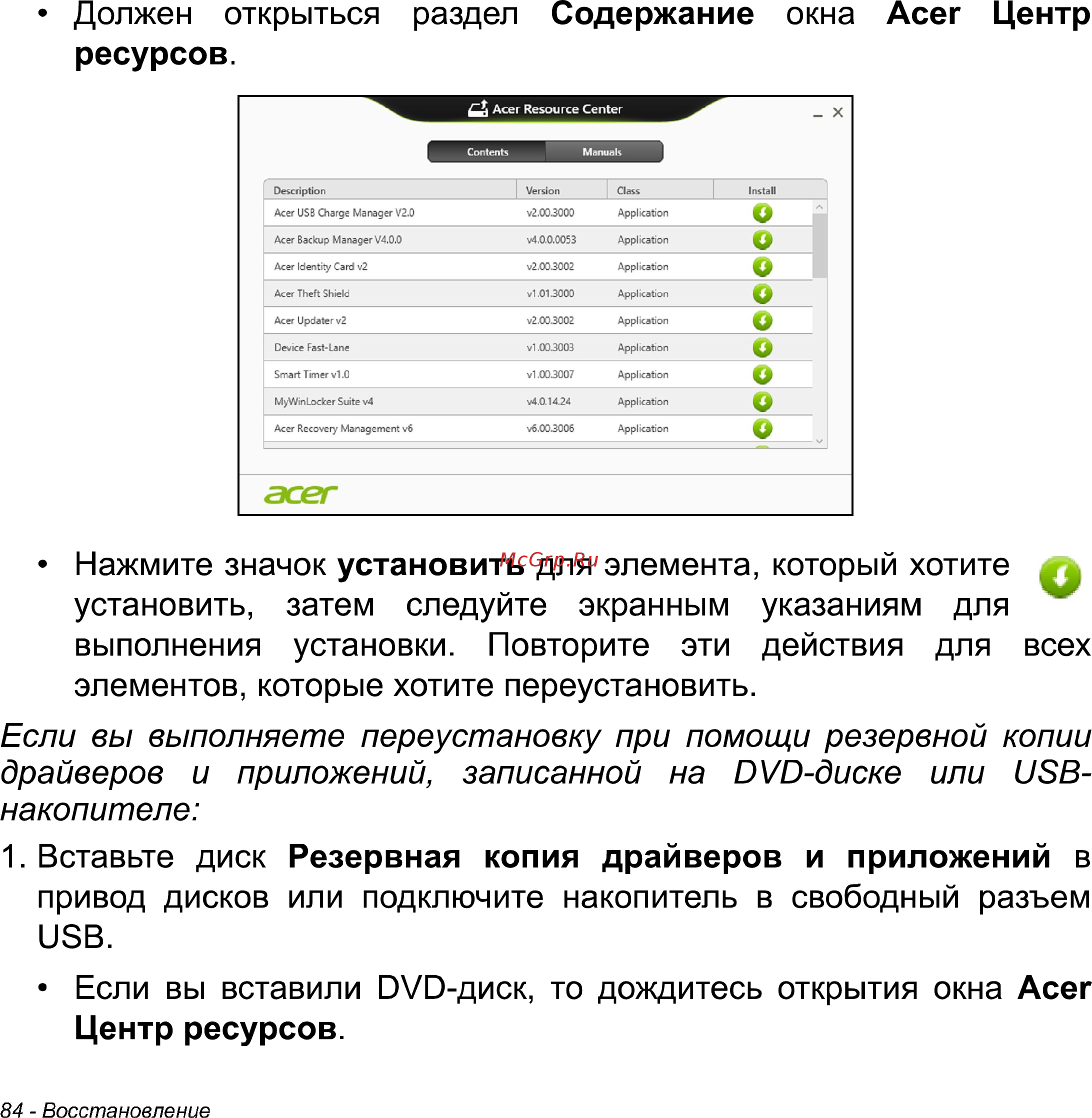Sort by the Class column header
1092x1118 pixels.
(x=660, y=190)
